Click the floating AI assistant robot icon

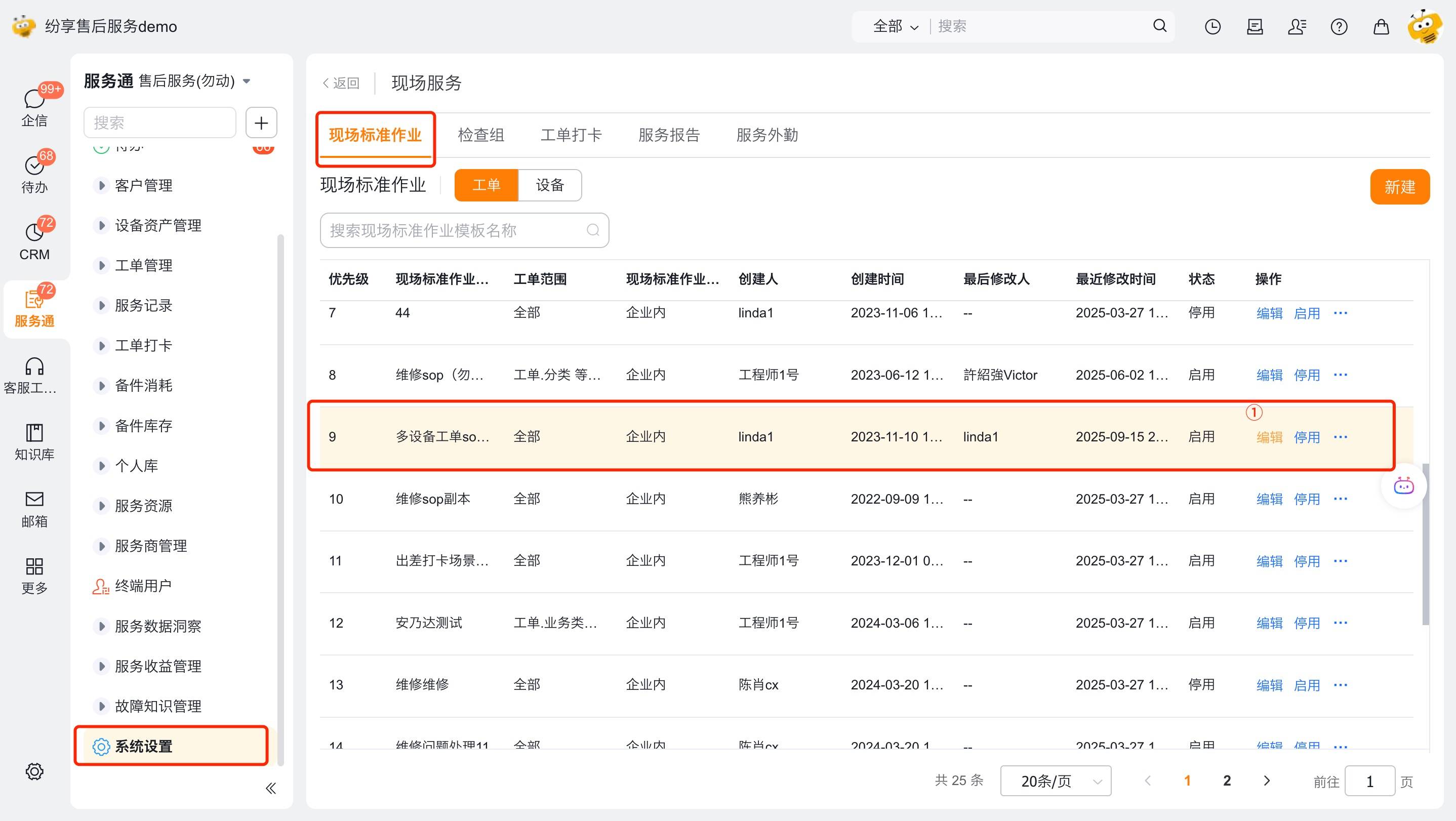pos(1403,486)
